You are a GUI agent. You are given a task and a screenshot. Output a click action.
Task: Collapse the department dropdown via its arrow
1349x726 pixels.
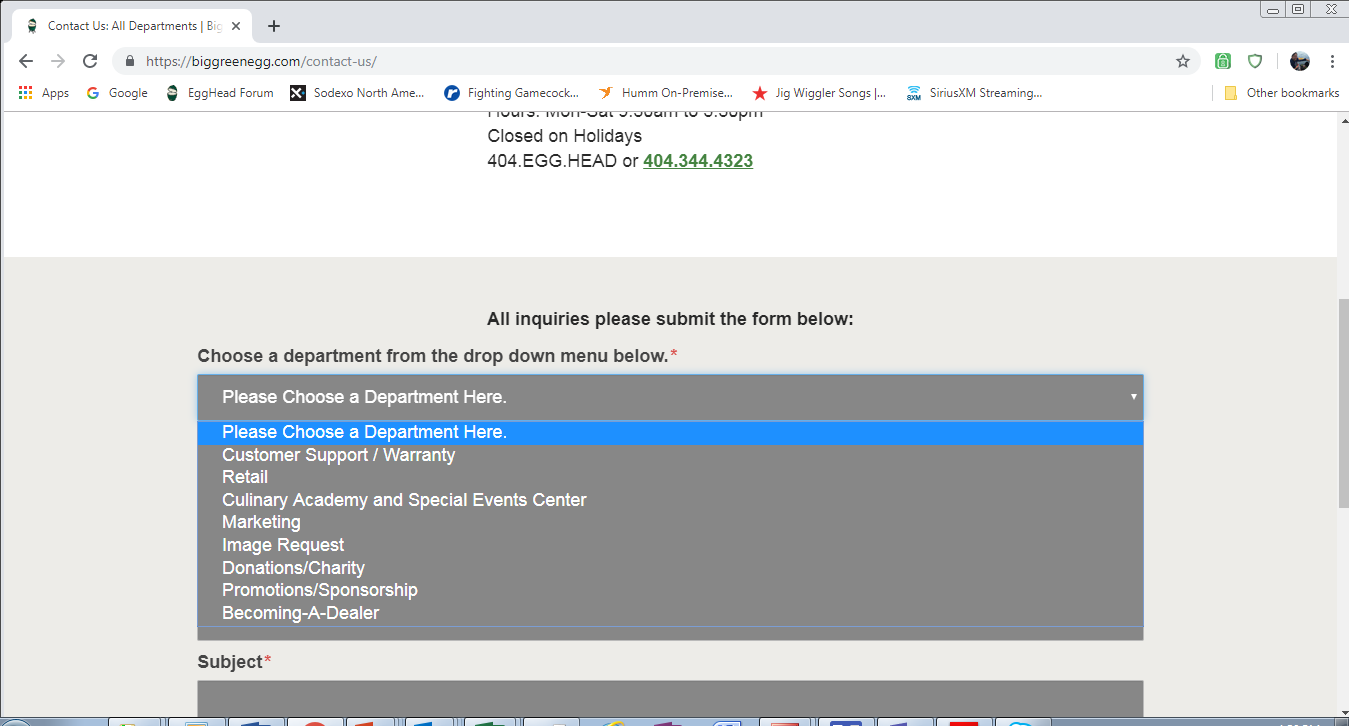point(1133,397)
